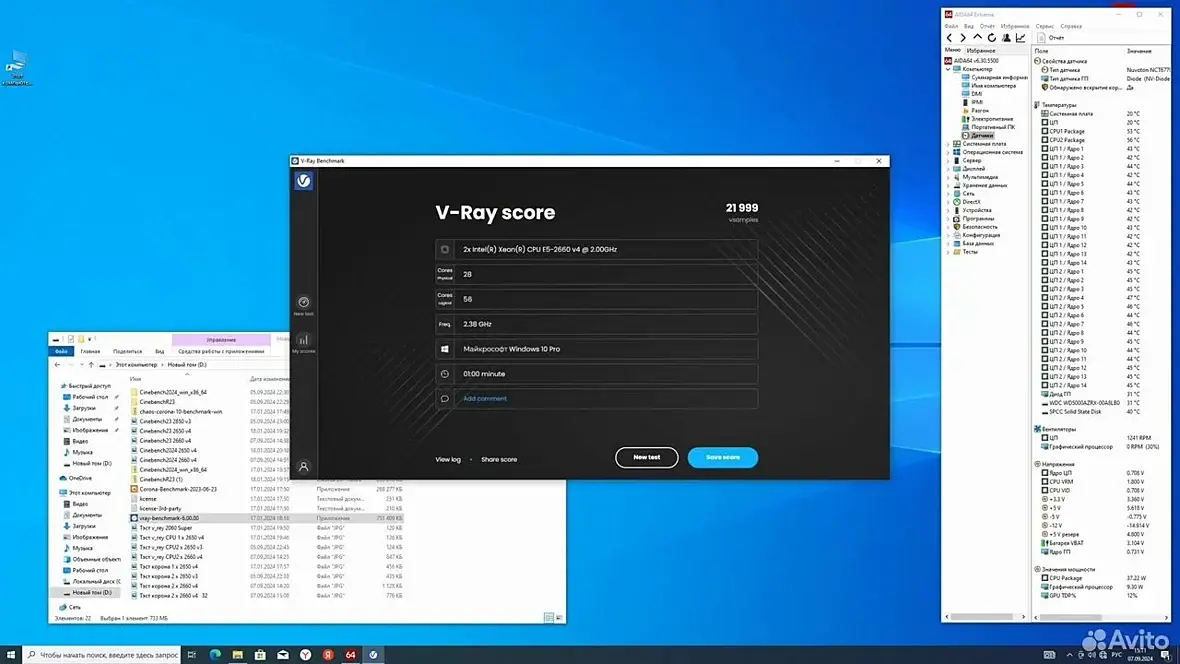
Task: Click the New test button
Action: (646, 457)
